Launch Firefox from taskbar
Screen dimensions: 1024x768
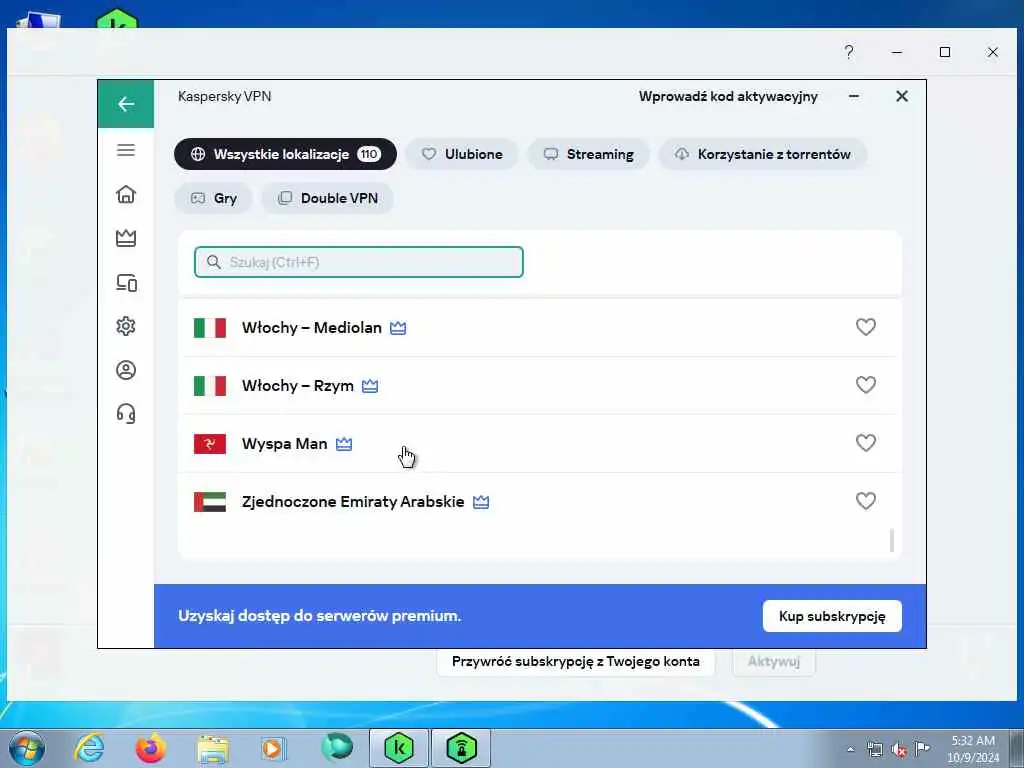pyautogui.click(x=150, y=748)
